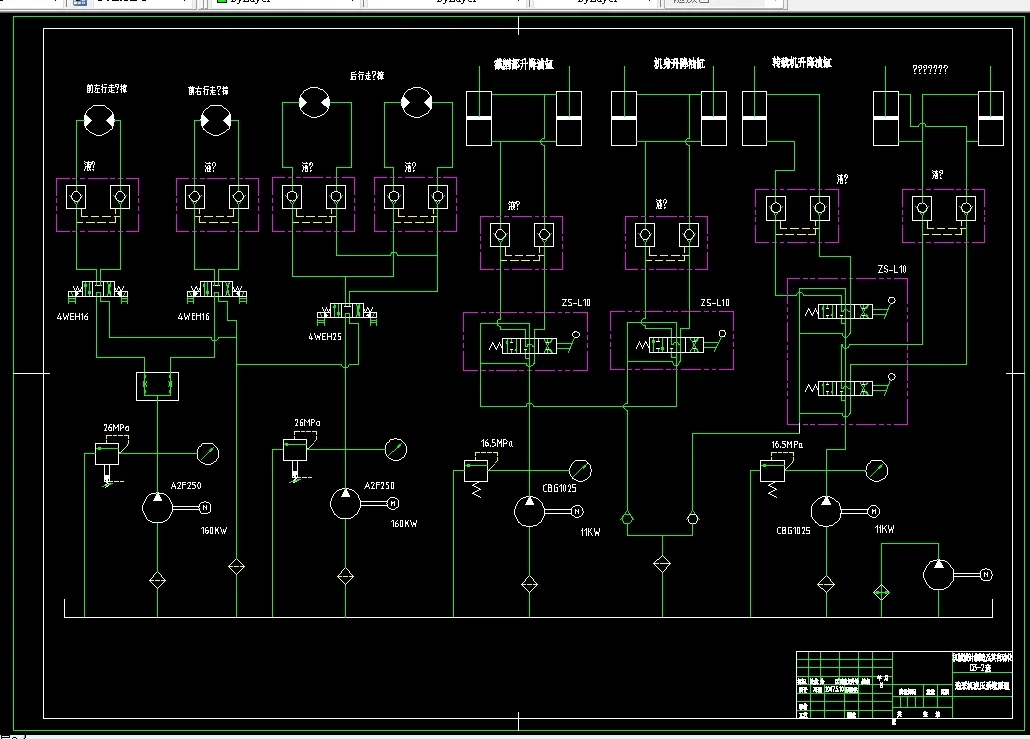Image resolution: width=1030 pixels, height=739 pixels.
Task: Select the 160KW label under the 4WEH25 pump
Action: click(404, 524)
